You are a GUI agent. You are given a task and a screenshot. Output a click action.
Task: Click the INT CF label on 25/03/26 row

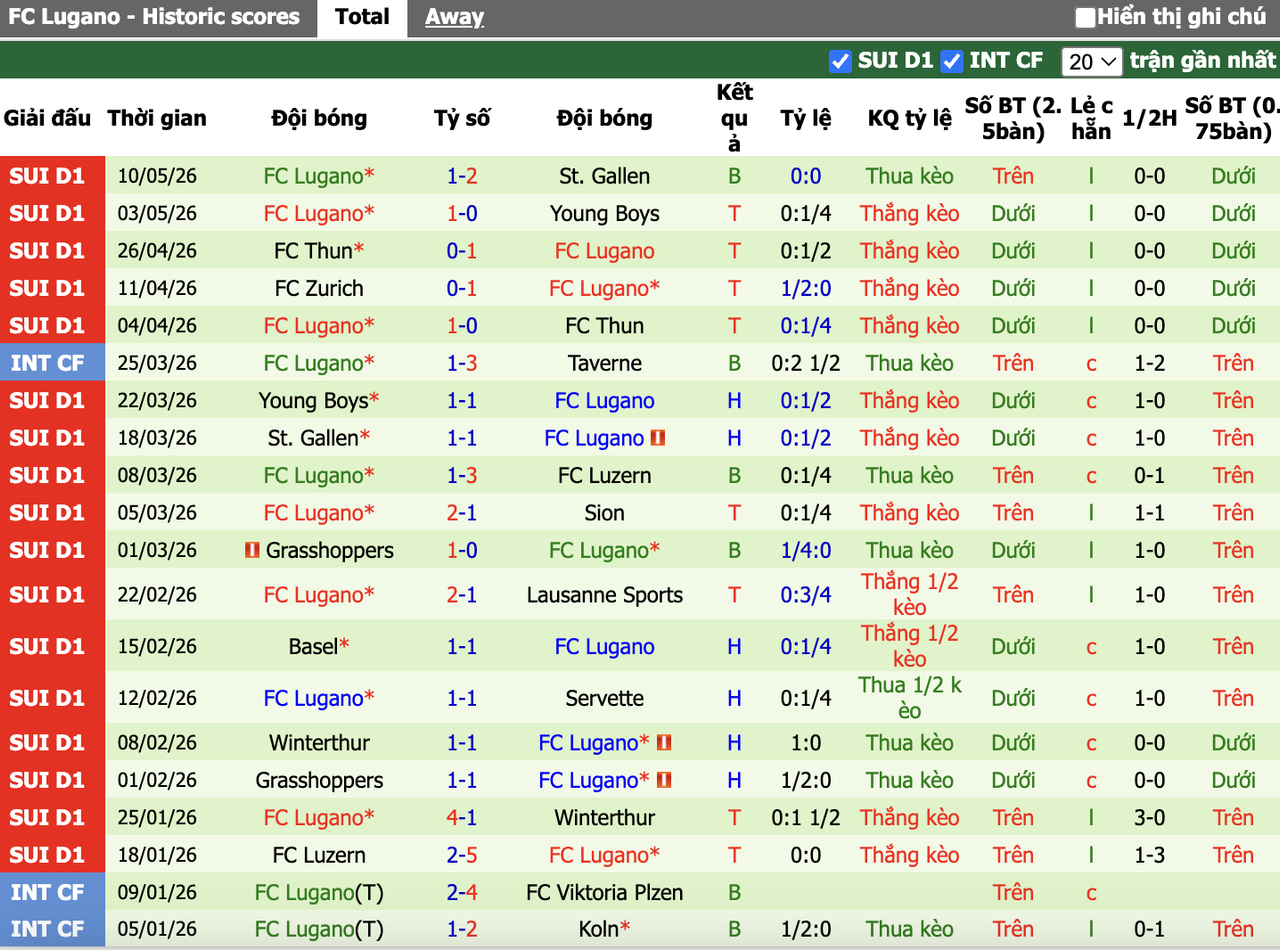tap(47, 363)
